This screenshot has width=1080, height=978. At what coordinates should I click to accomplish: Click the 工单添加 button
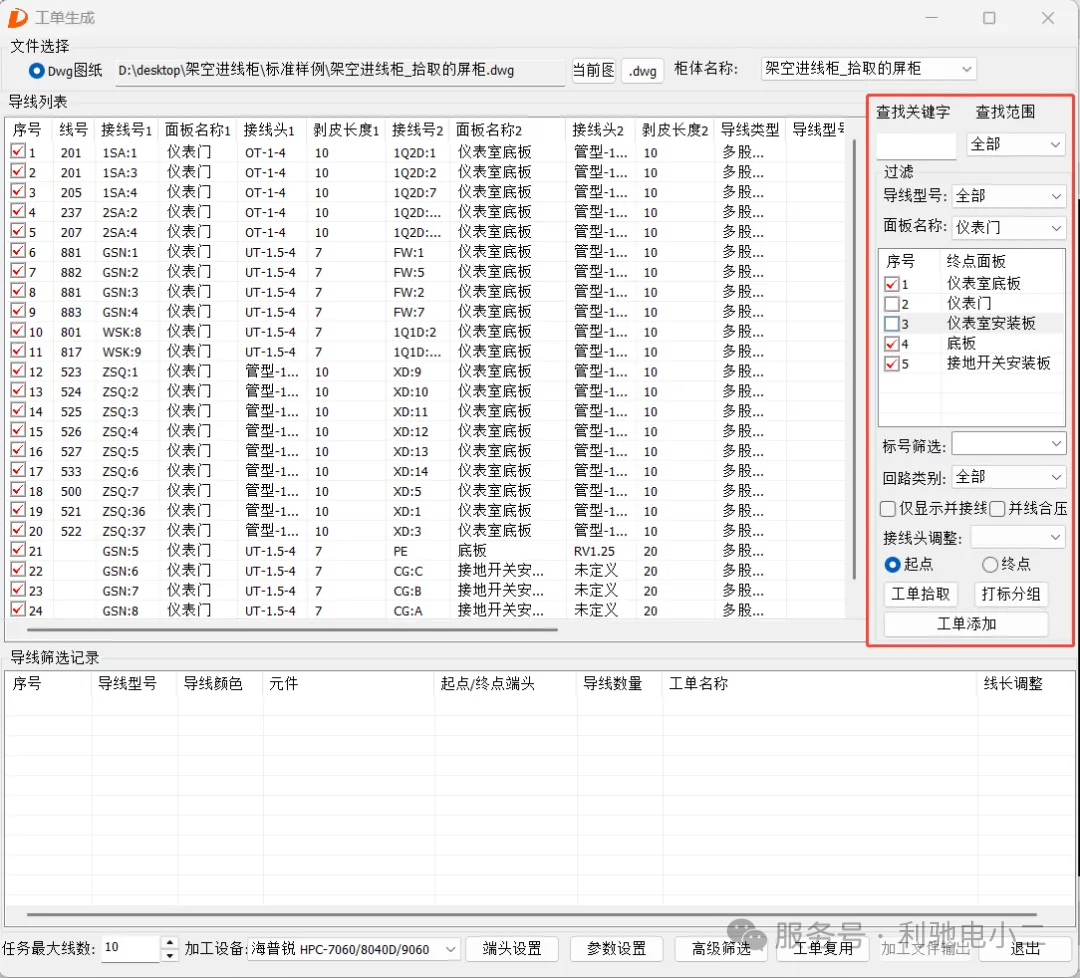[966, 624]
